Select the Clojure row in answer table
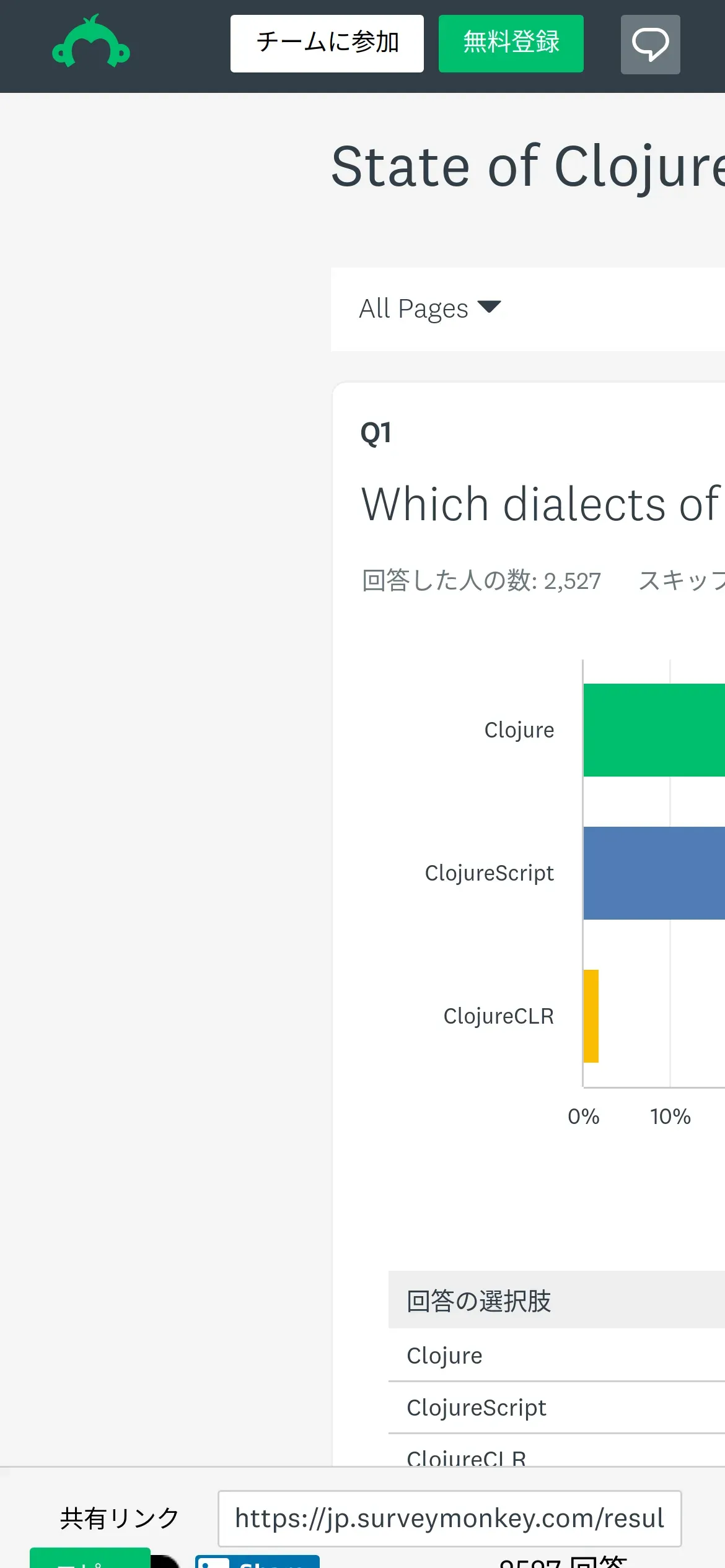This screenshot has height=1568, width=725. [x=444, y=1356]
